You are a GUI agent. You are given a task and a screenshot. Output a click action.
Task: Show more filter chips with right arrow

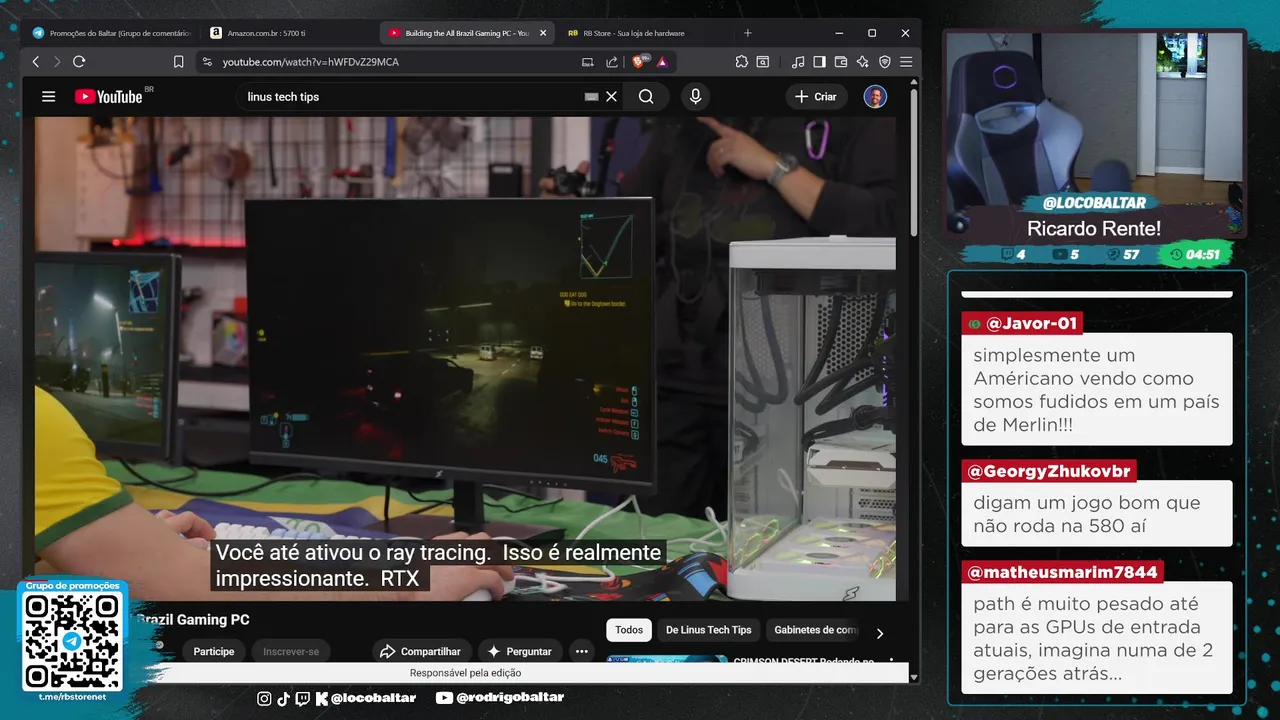coord(880,633)
